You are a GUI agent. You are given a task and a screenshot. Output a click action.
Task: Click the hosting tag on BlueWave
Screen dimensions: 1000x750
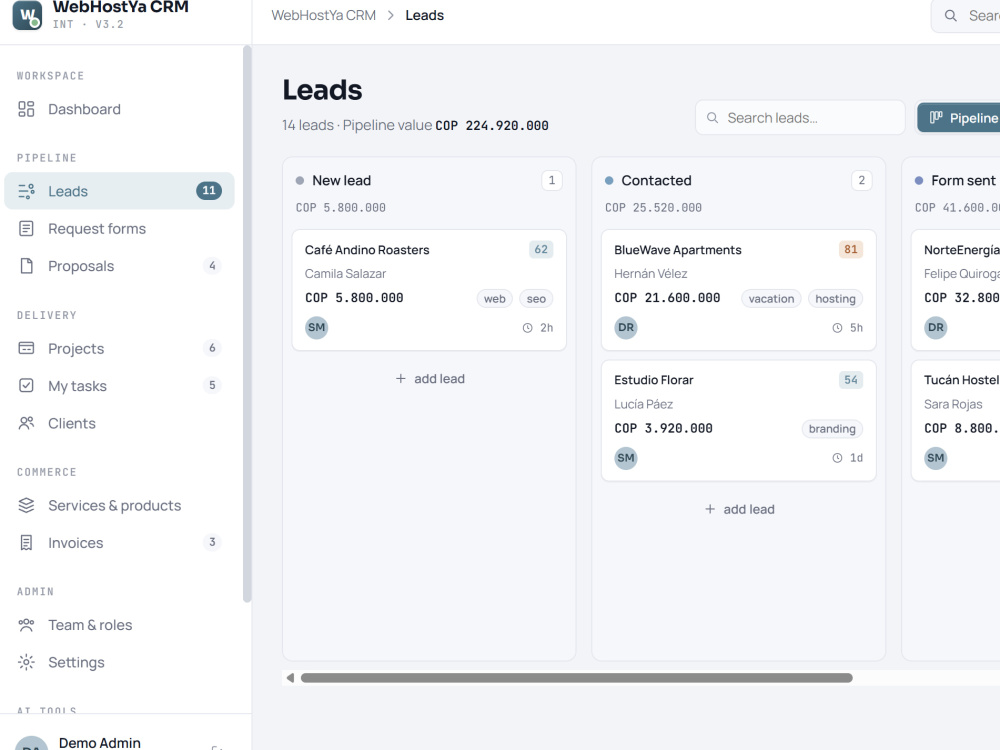click(835, 298)
